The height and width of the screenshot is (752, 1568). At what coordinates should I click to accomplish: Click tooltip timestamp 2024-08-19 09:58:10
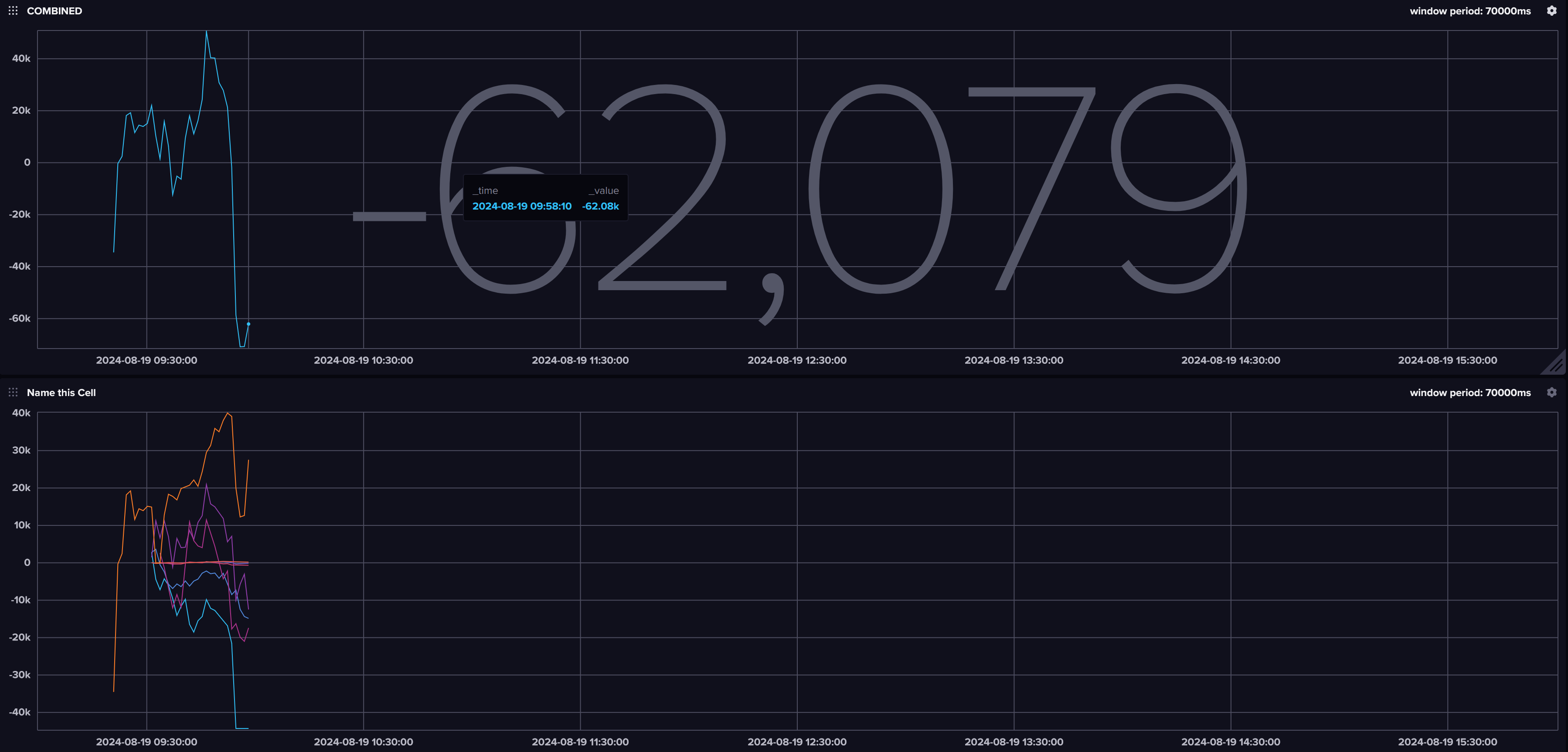click(522, 206)
